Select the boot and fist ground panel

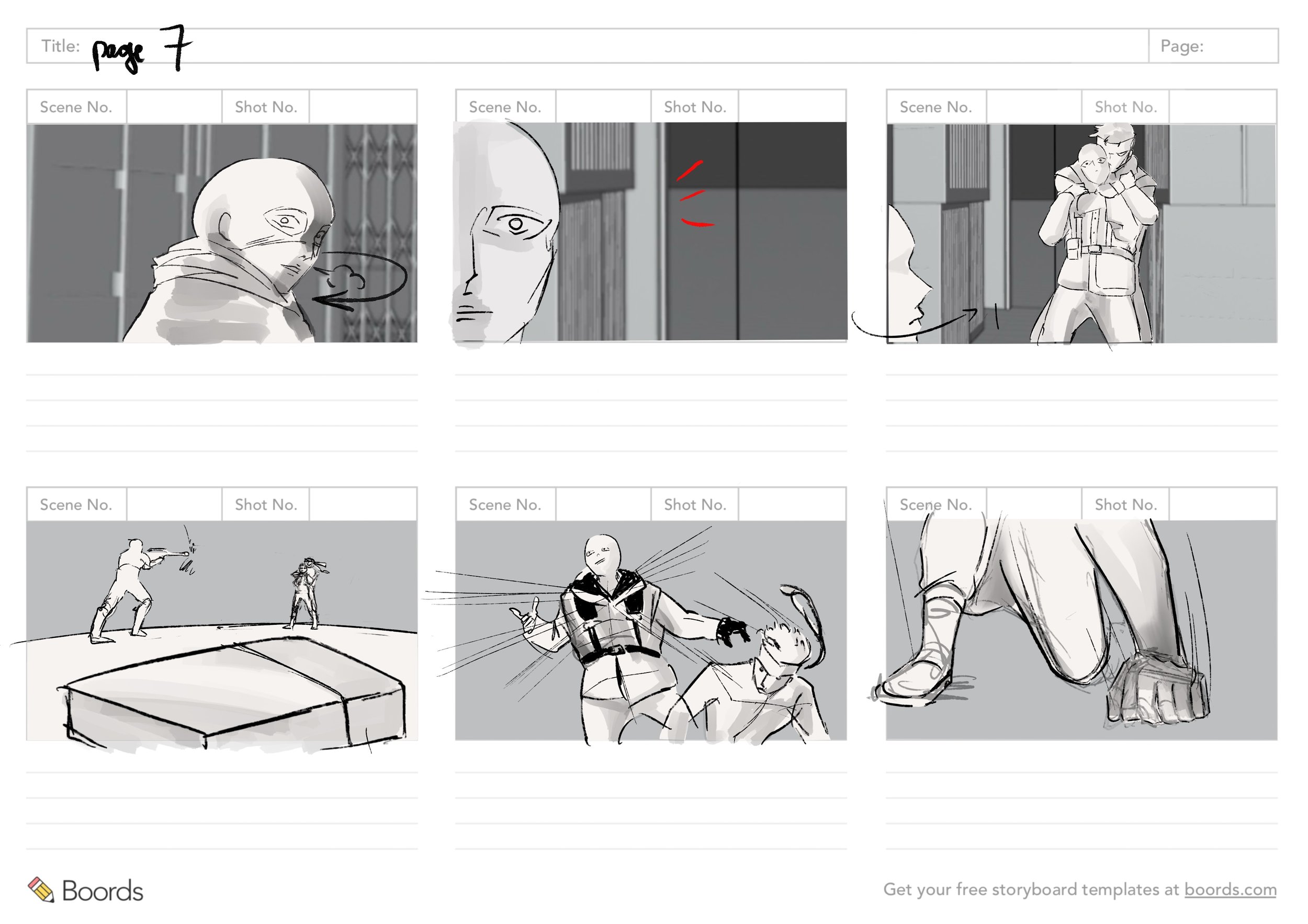[x=1081, y=630]
